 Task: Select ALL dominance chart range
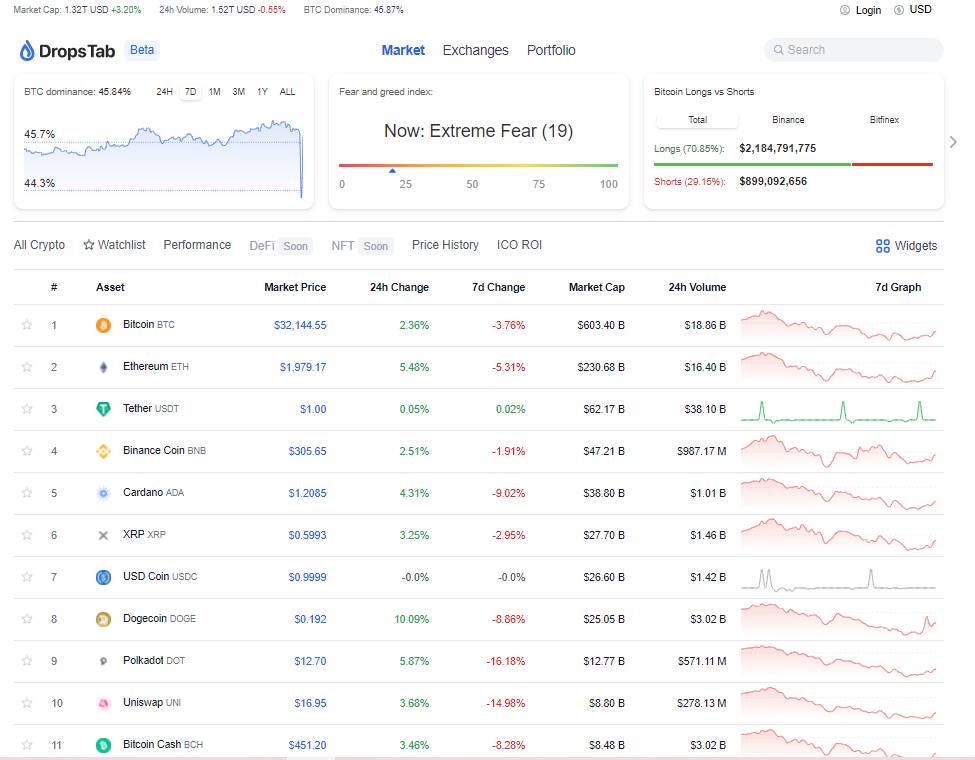click(x=287, y=92)
